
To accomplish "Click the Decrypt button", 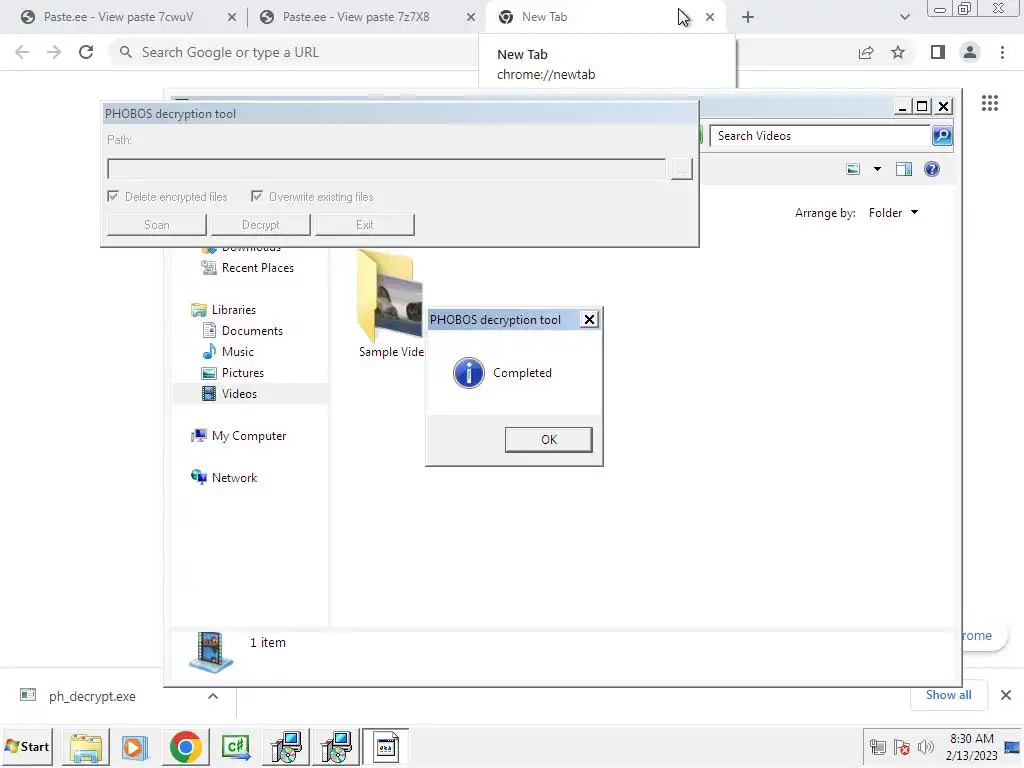I will tap(261, 225).
